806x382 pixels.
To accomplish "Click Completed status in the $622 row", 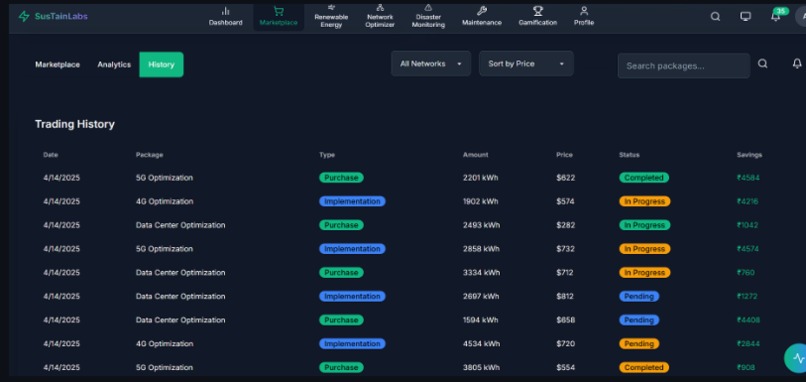I will [x=644, y=178].
